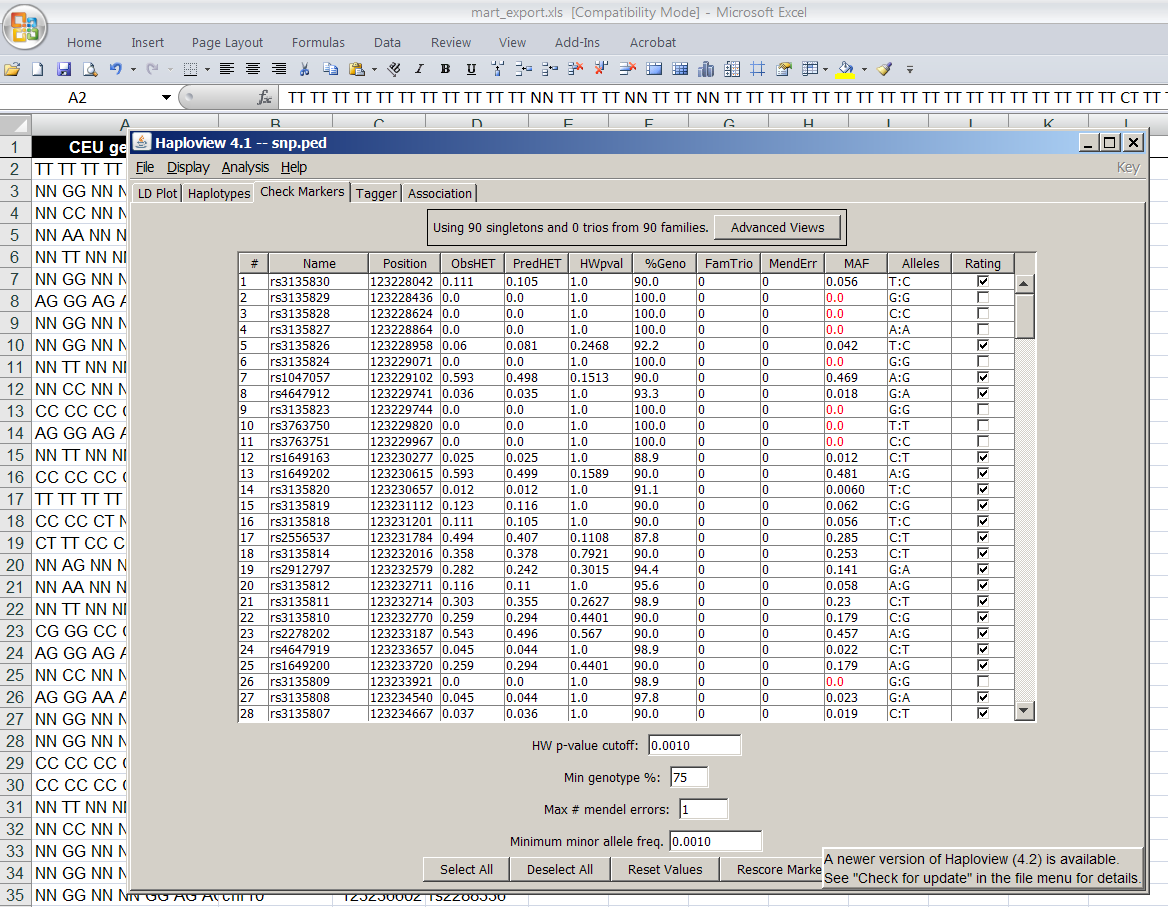Image resolution: width=1168 pixels, height=907 pixels.
Task: Apply underline formatting
Action: click(472, 69)
